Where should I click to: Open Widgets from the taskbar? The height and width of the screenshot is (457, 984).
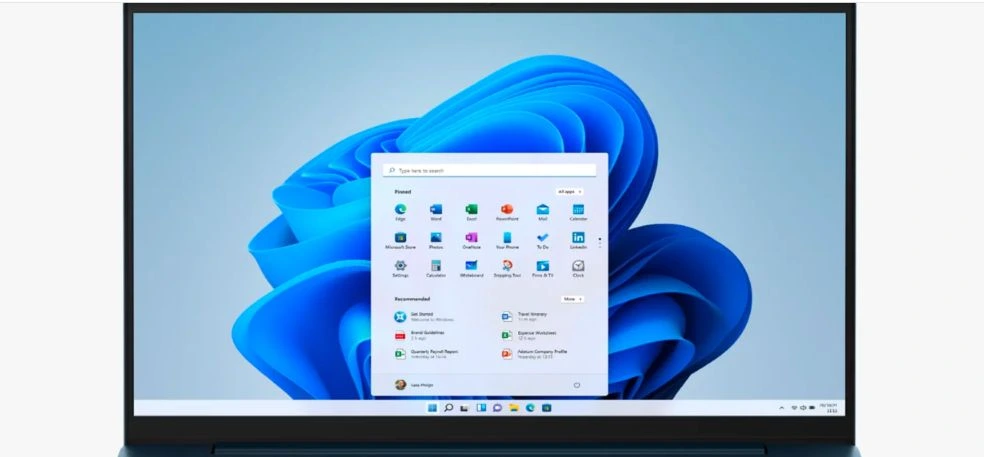pyautogui.click(x=481, y=408)
